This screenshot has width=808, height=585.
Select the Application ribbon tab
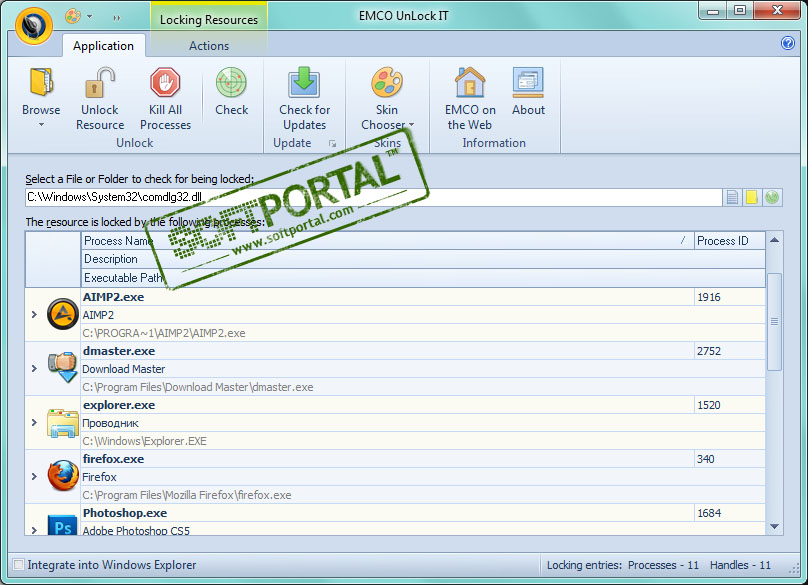[103, 45]
